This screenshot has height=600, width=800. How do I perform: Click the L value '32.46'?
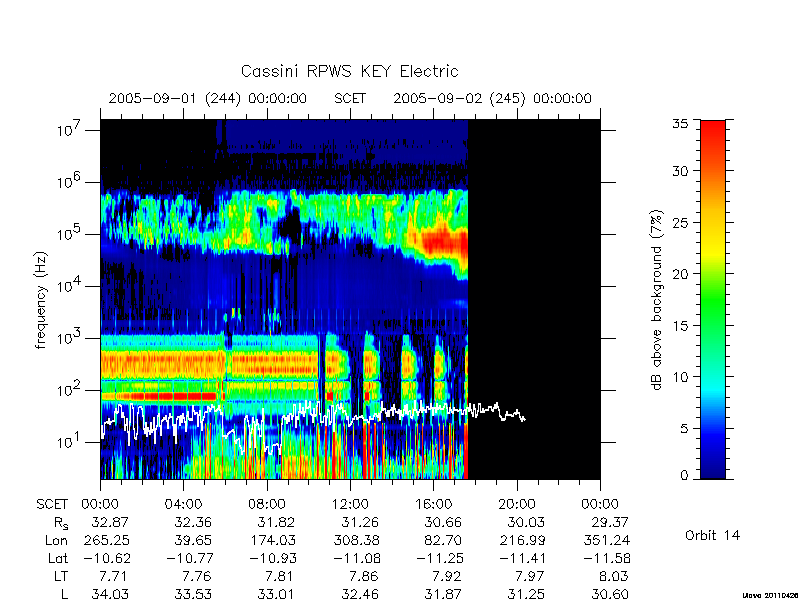tap(360, 594)
